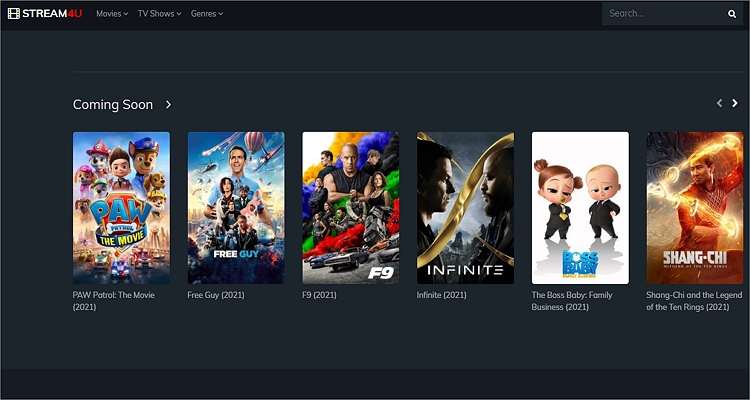Viewport: 750px width, 400px height.
Task: Open the Free Guy poster
Action: click(236, 208)
